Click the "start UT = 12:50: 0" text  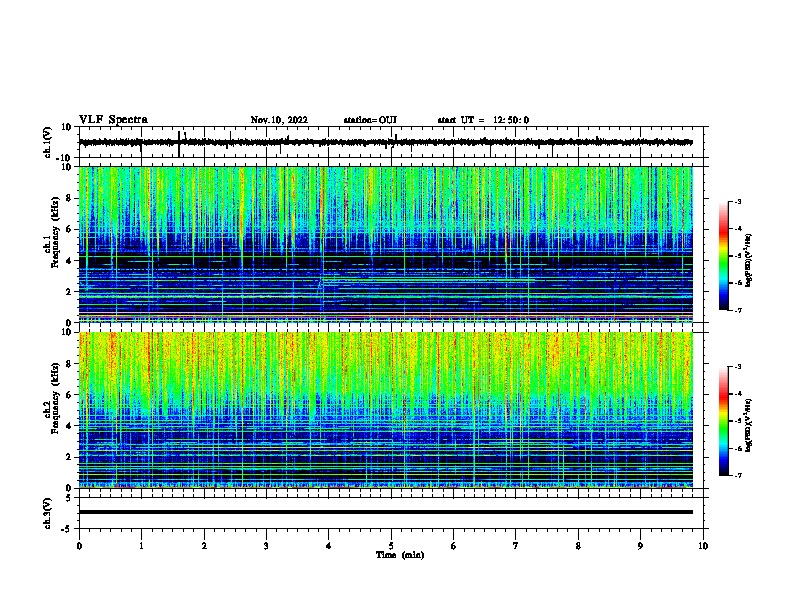483,120
